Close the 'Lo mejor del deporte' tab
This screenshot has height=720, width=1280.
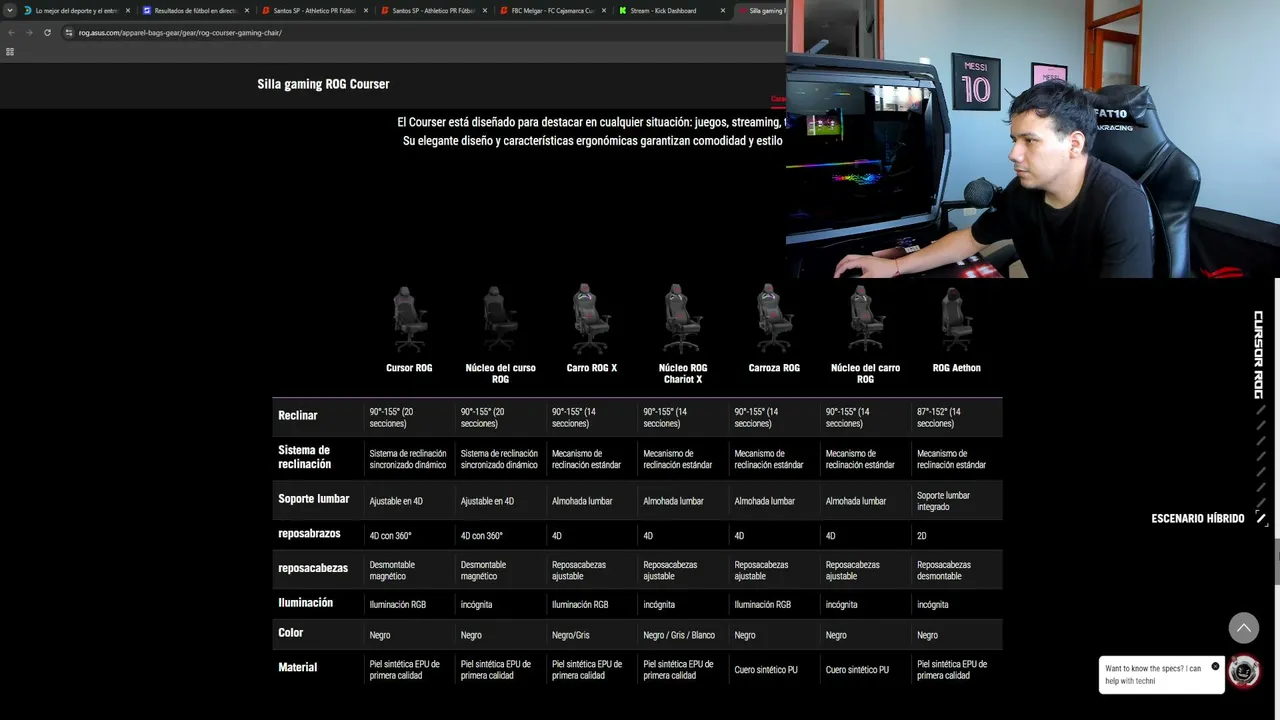(x=128, y=11)
